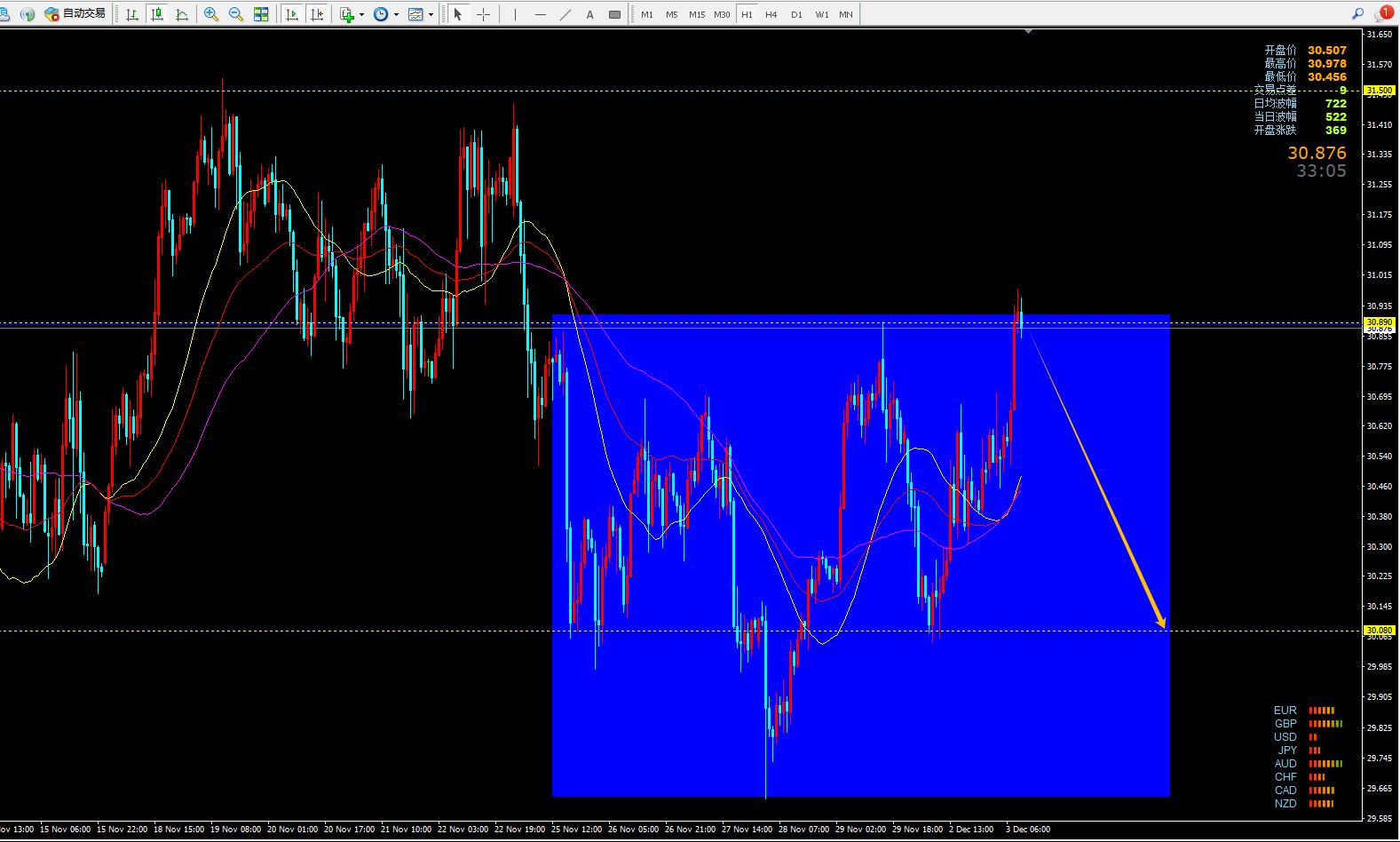This screenshot has width=1400, height=842.
Task: Click the 自动交易 auto trading button
Action: click(x=75, y=13)
